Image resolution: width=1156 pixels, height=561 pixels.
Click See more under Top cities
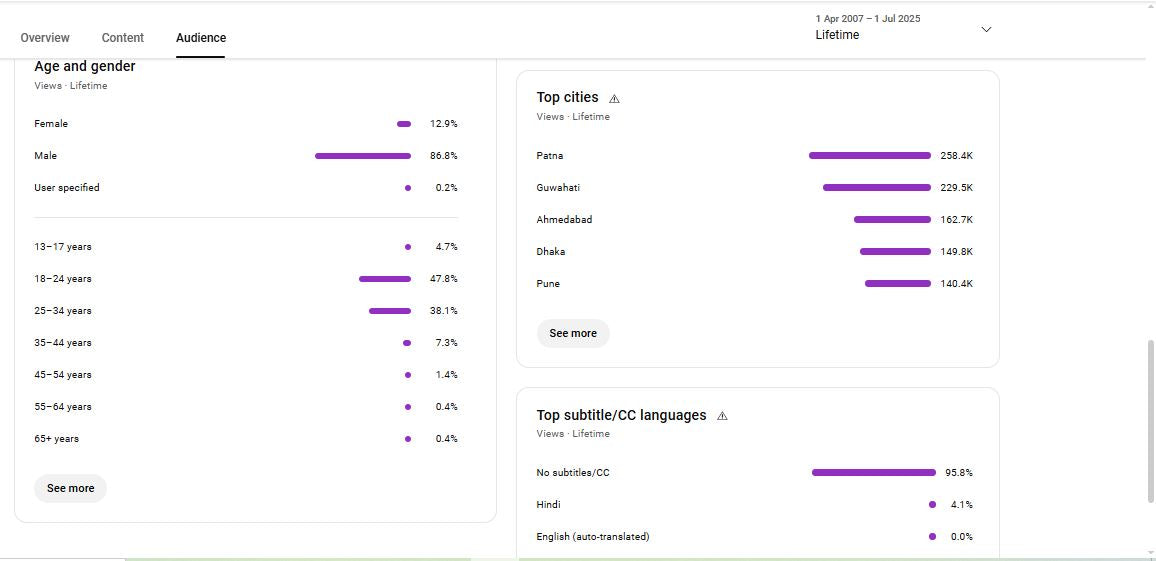573,333
